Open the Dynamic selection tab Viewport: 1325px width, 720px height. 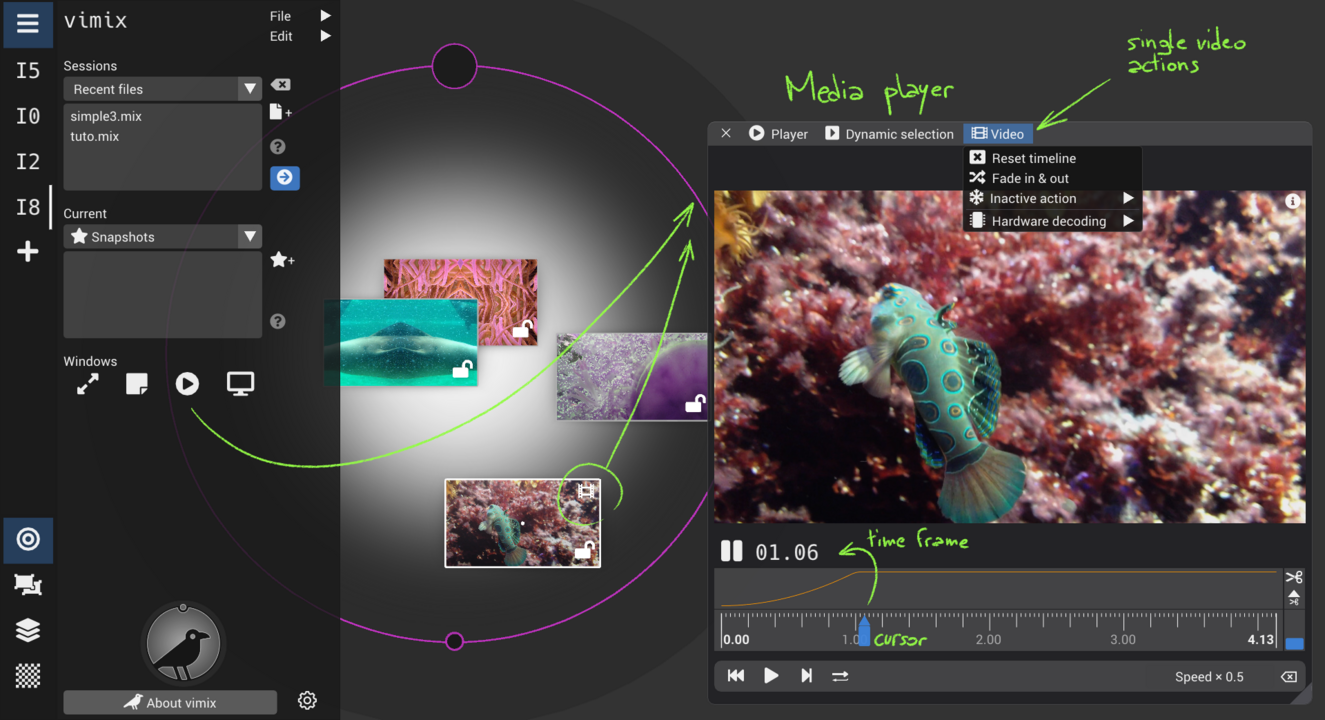tap(889, 134)
